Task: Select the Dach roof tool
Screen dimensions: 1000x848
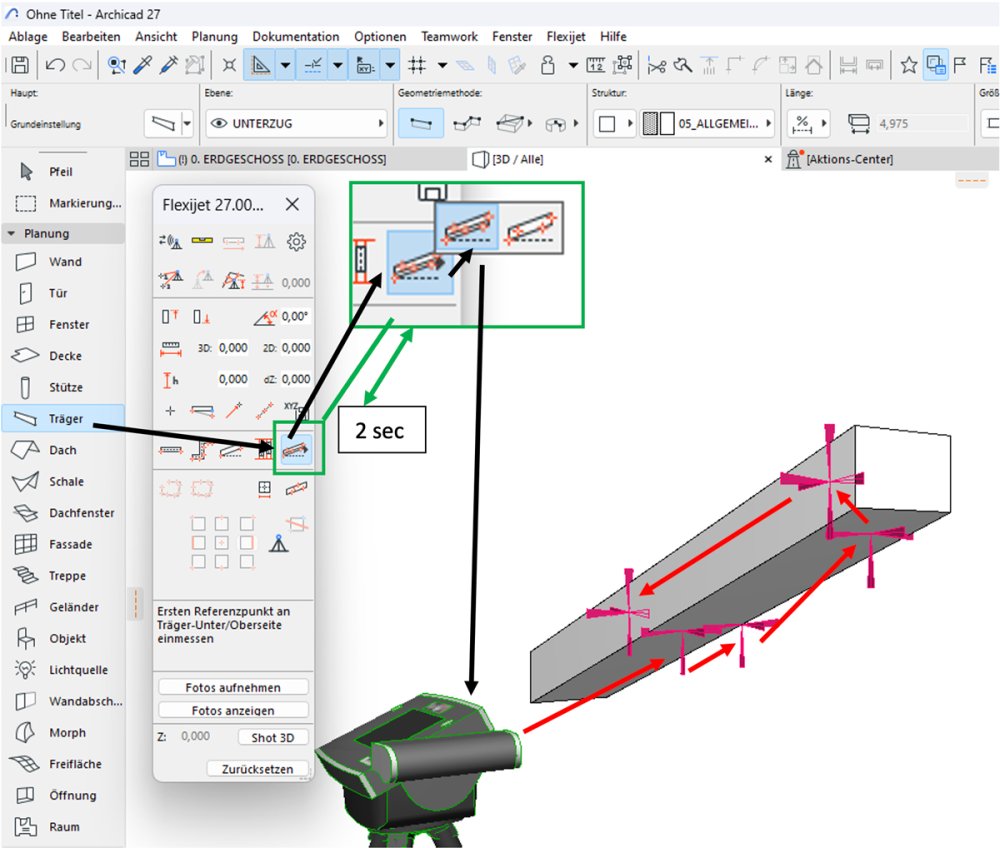Action: (64, 450)
